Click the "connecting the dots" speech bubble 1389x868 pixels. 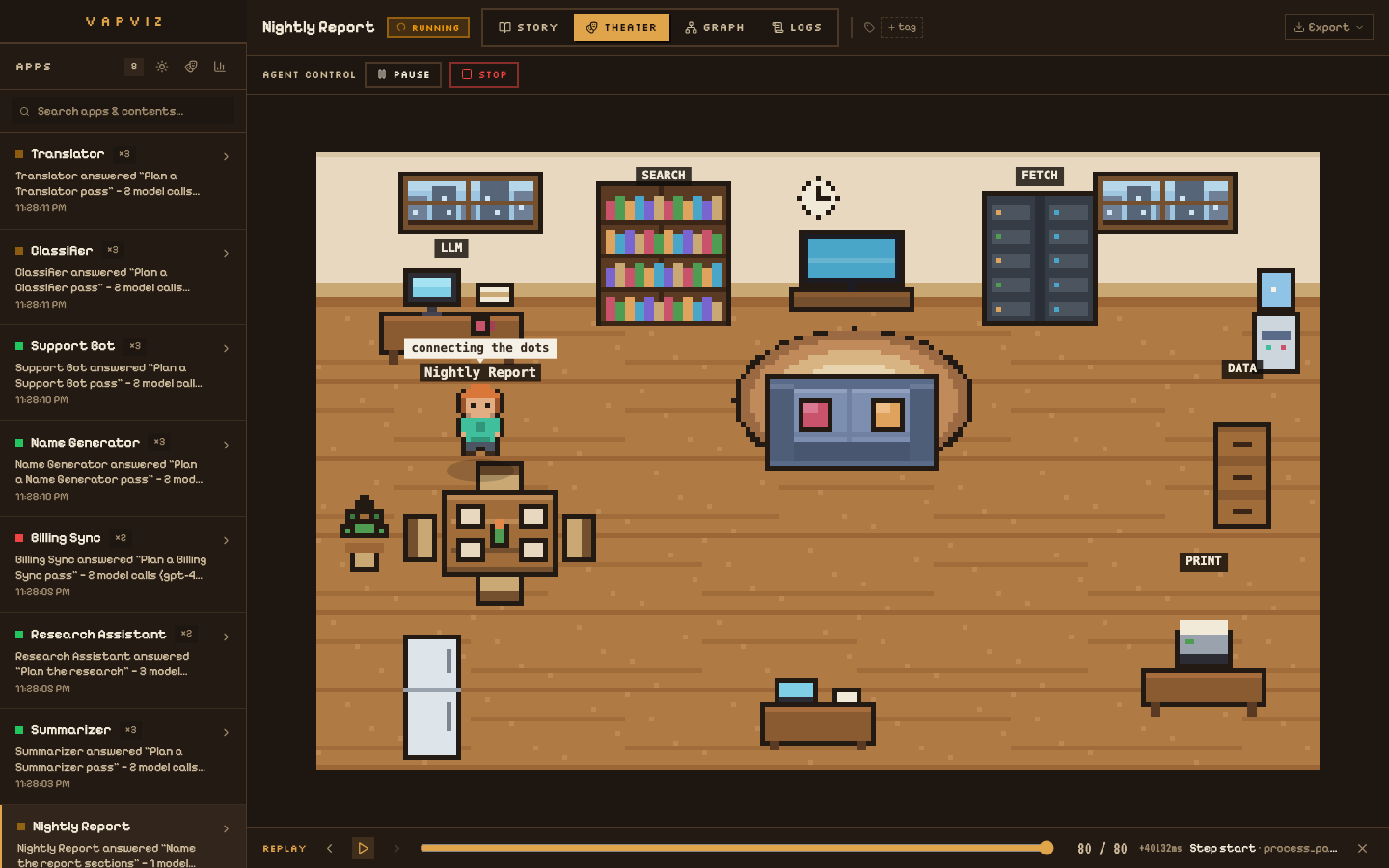479,348
